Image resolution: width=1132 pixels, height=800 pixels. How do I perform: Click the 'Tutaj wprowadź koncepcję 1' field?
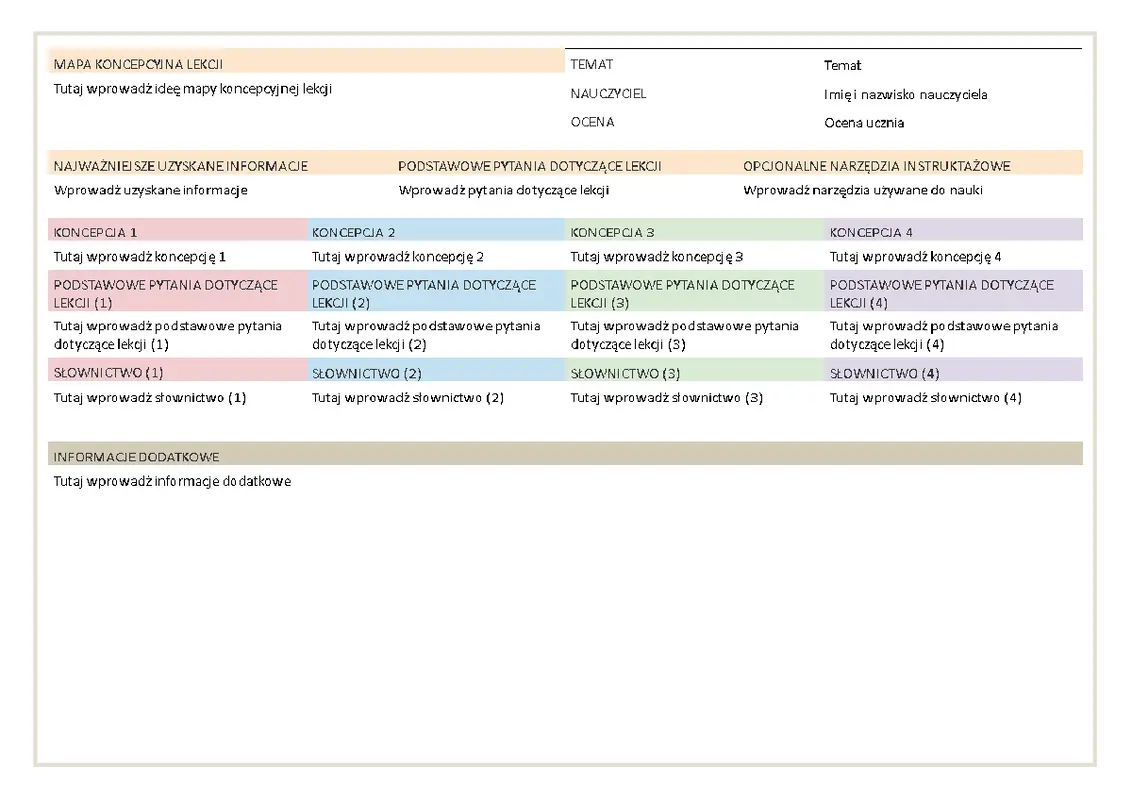140,257
